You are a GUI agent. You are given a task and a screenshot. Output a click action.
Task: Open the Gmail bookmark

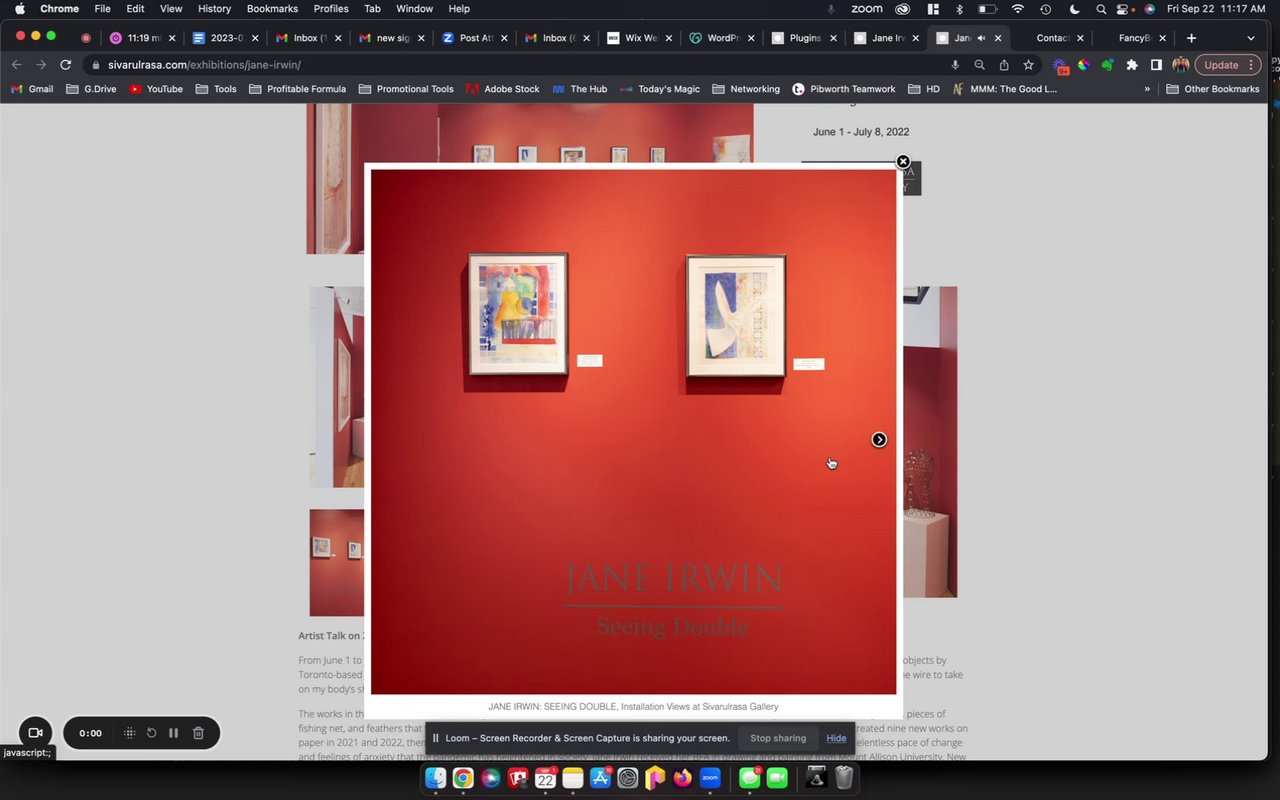click(32, 89)
